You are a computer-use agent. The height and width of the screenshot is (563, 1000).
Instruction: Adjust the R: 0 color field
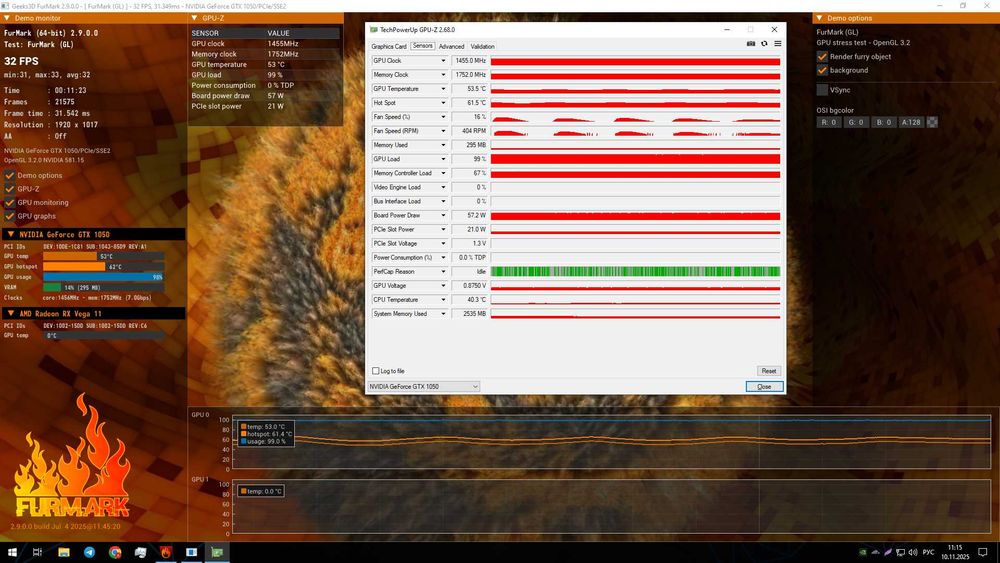point(828,122)
